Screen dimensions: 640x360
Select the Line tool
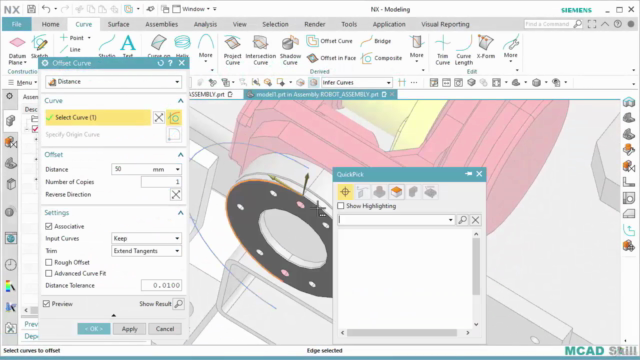71,49
